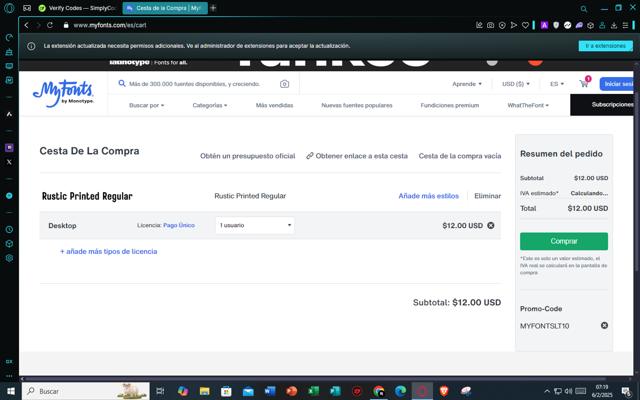This screenshot has width=640, height=400.
Task: Open the toolbar extensions cube icon
Action: 590,25
